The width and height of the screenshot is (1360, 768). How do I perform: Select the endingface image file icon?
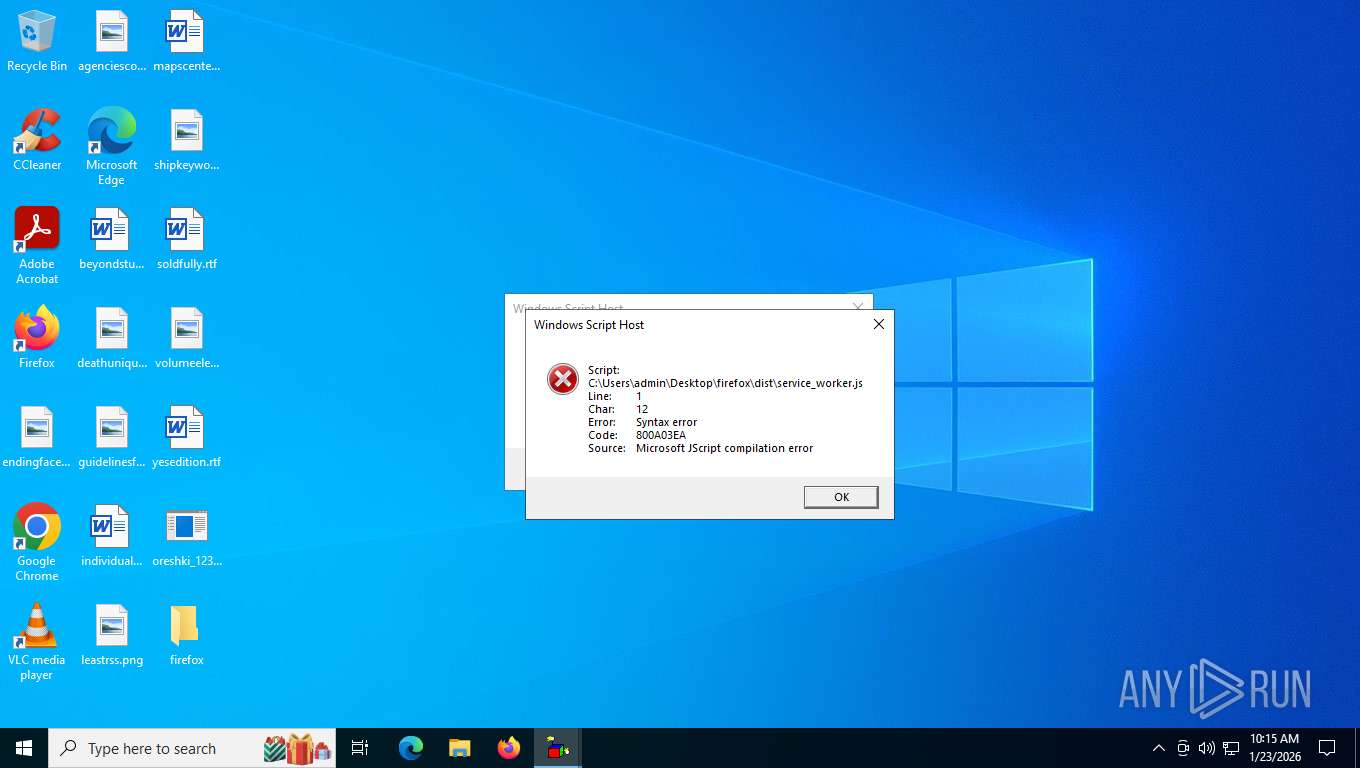coord(37,437)
